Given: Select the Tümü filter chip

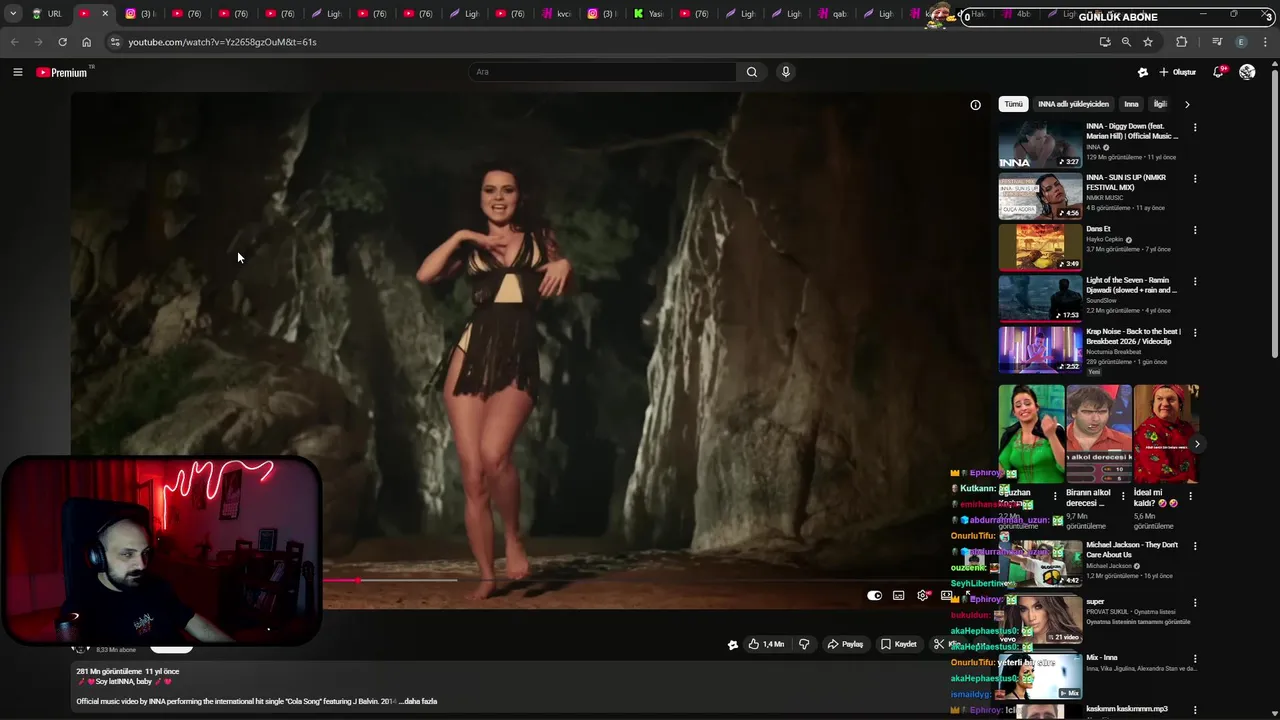Looking at the screenshot, I should [x=1013, y=104].
